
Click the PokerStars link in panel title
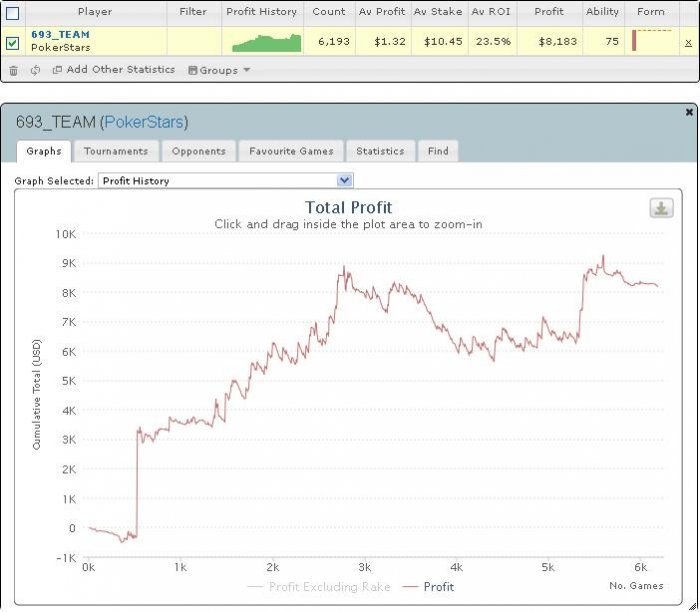(x=144, y=122)
